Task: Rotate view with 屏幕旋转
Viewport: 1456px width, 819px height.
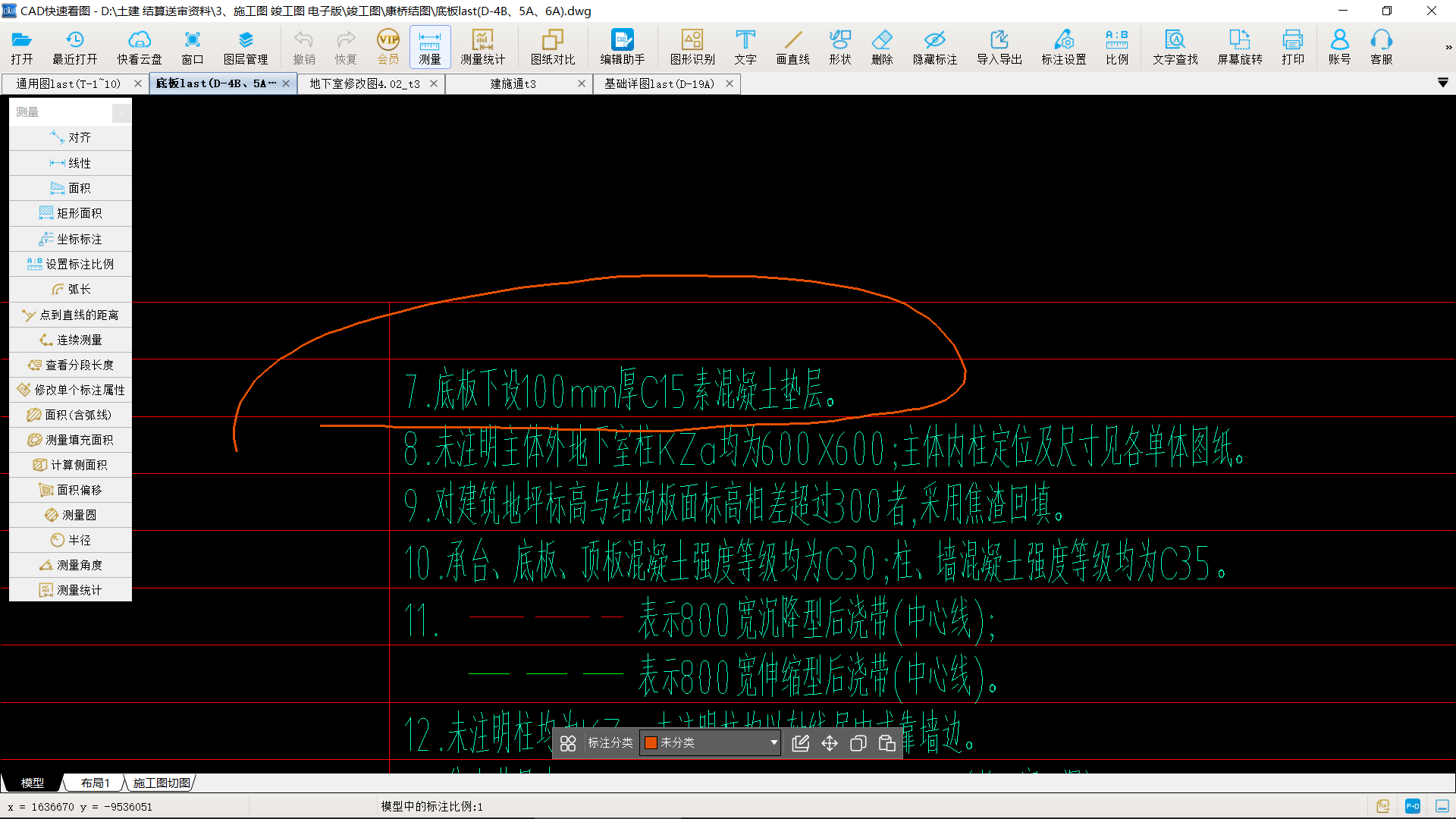Action: coord(1240,47)
